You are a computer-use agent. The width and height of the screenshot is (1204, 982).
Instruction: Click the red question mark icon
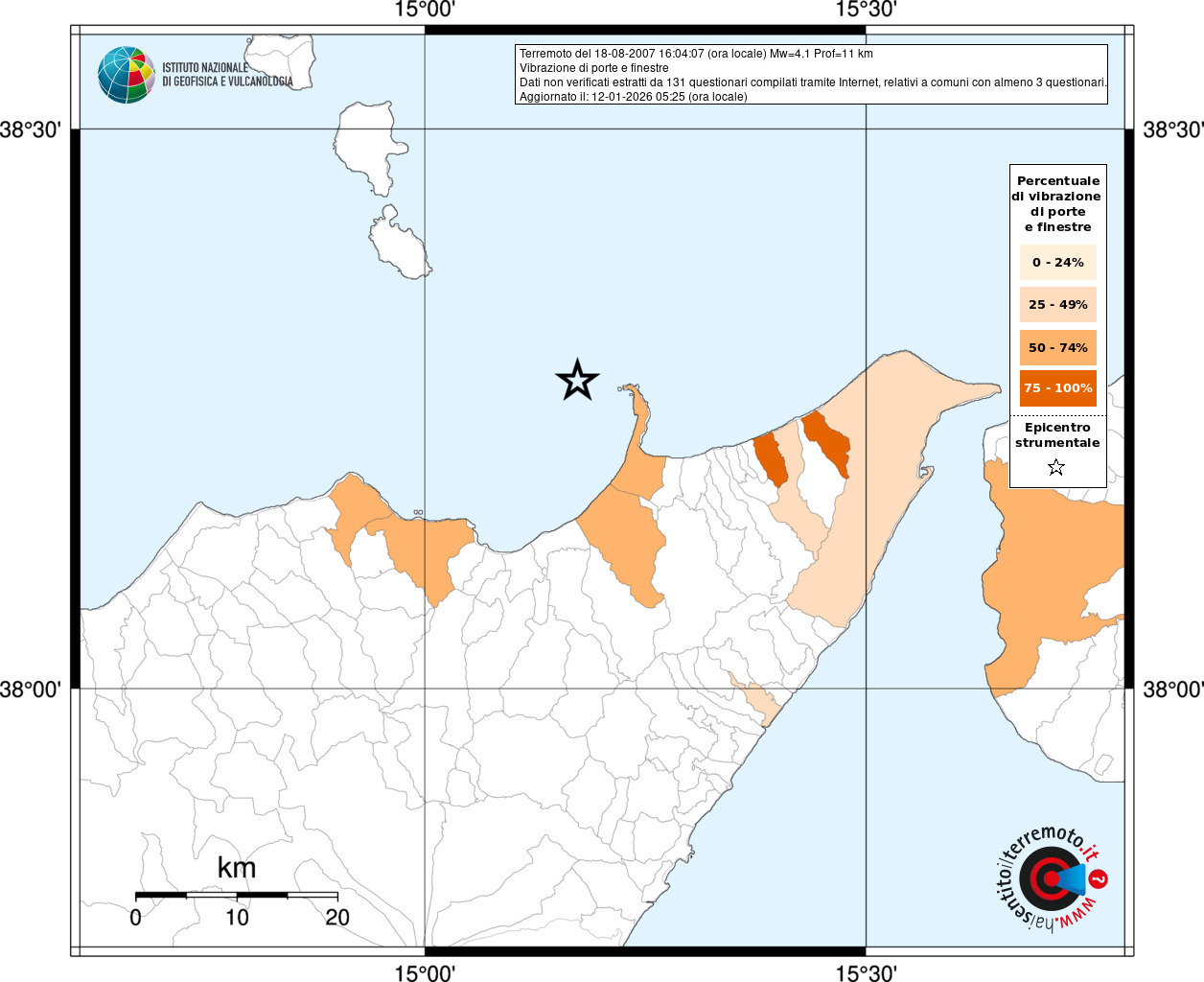(1100, 878)
